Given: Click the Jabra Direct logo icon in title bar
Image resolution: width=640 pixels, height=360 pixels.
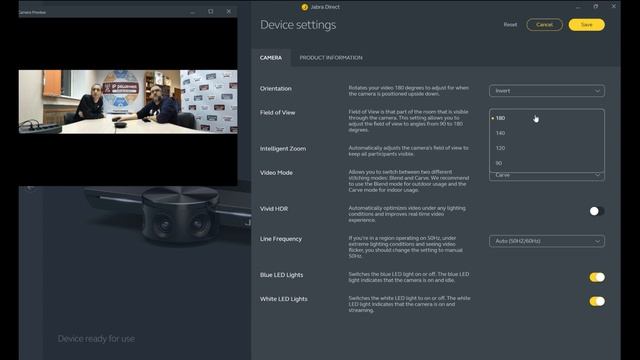Looking at the screenshot, I should click(304, 7).
